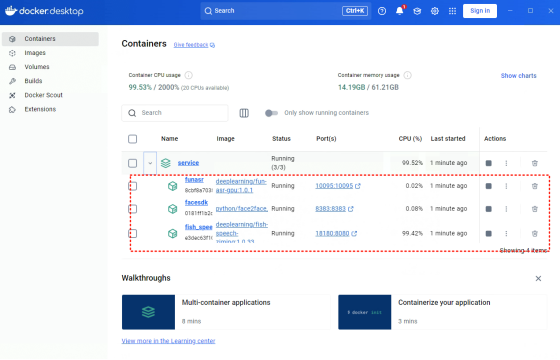The image size is (560, 360).
Task: Open the Learning center graduation cap icon
Action: click(417, 11)
